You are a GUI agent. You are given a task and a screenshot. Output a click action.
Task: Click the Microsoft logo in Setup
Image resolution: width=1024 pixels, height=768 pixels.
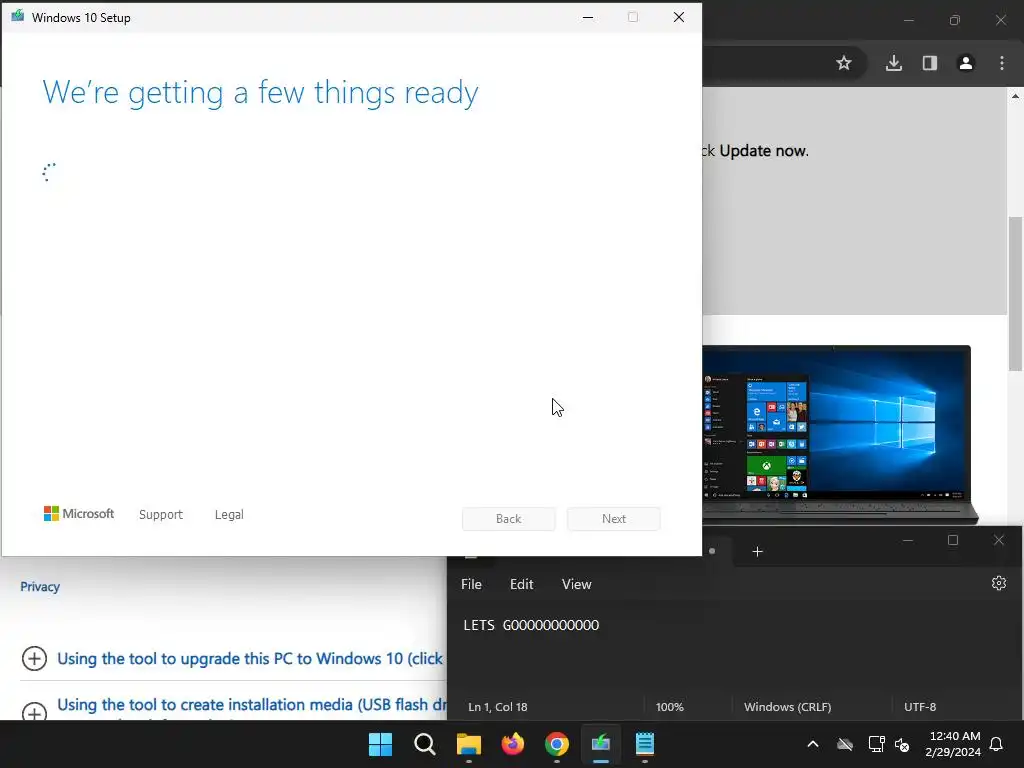79,514
